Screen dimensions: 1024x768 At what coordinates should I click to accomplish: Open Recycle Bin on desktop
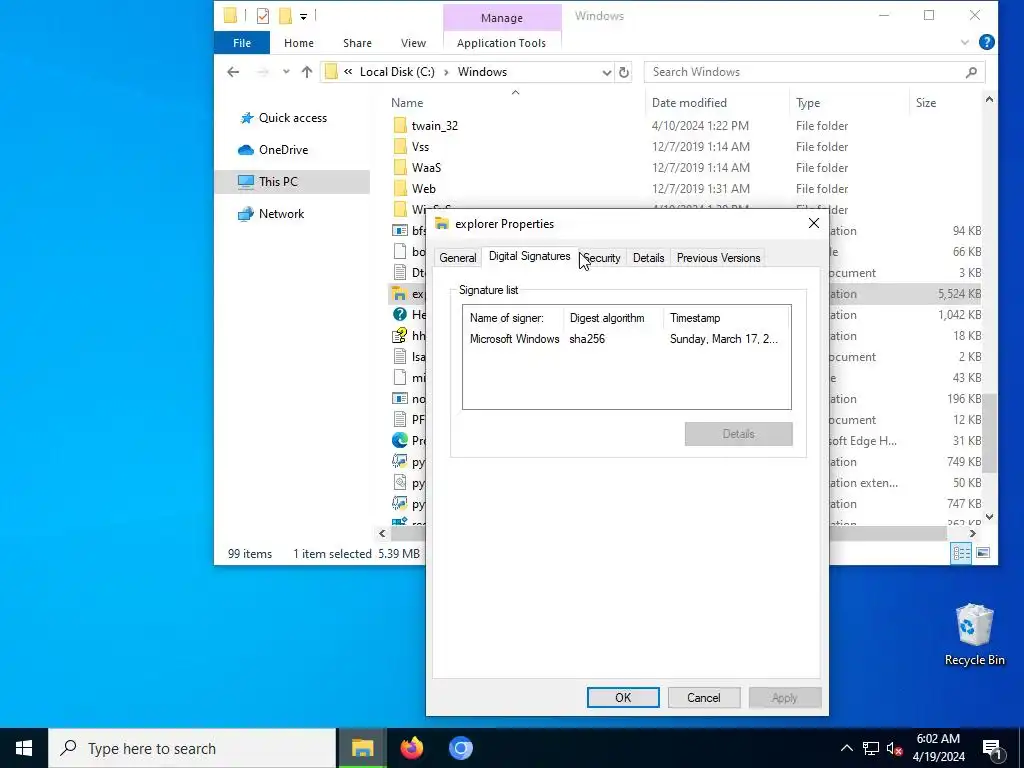tap(974, 635)
